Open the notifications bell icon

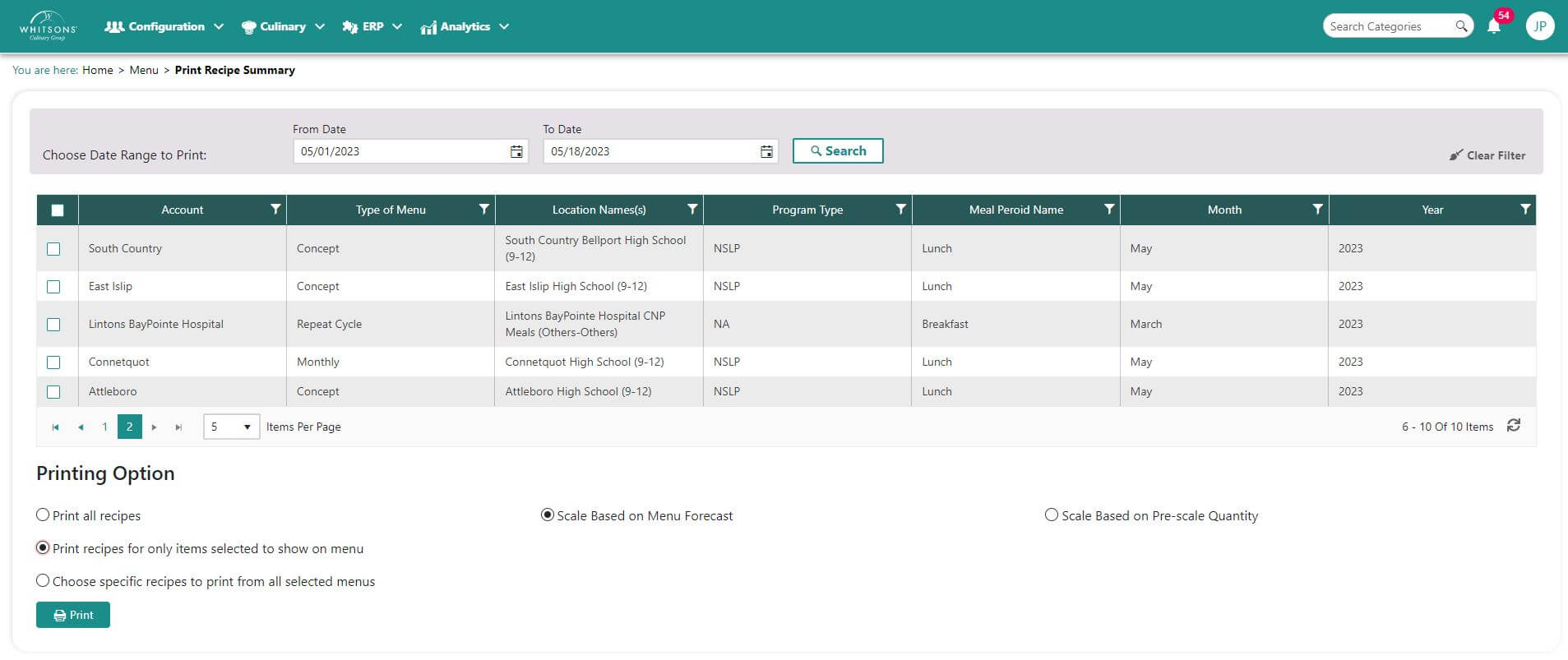click(1493, 26)
